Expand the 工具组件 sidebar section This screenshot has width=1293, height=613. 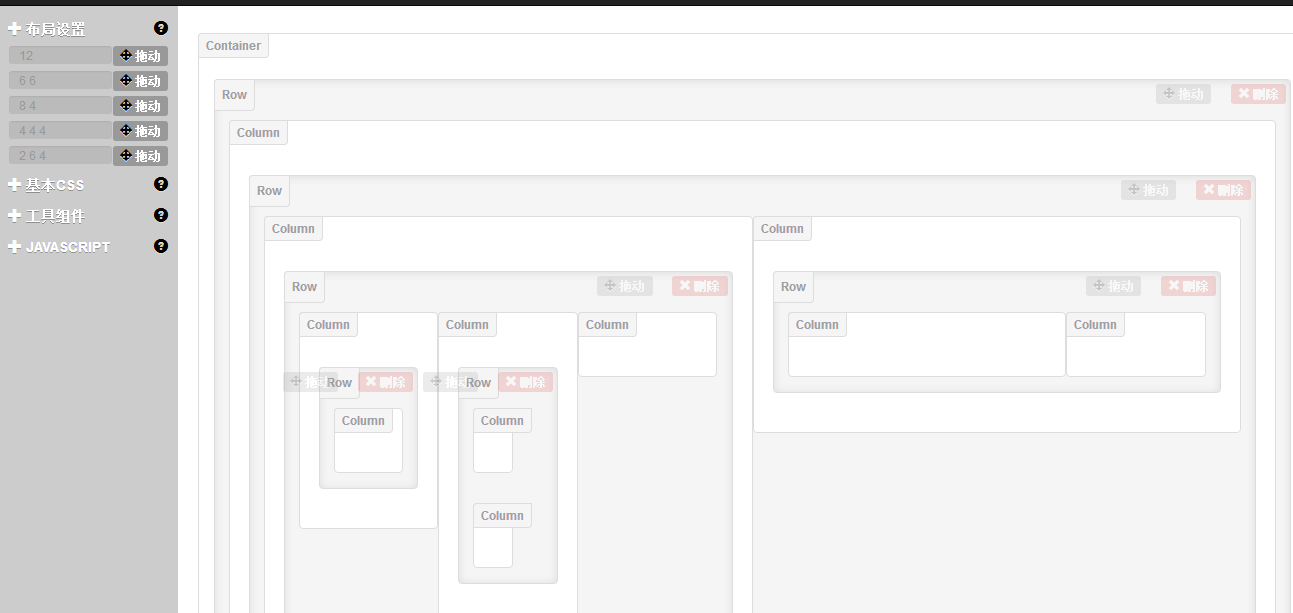coord(47,216)
